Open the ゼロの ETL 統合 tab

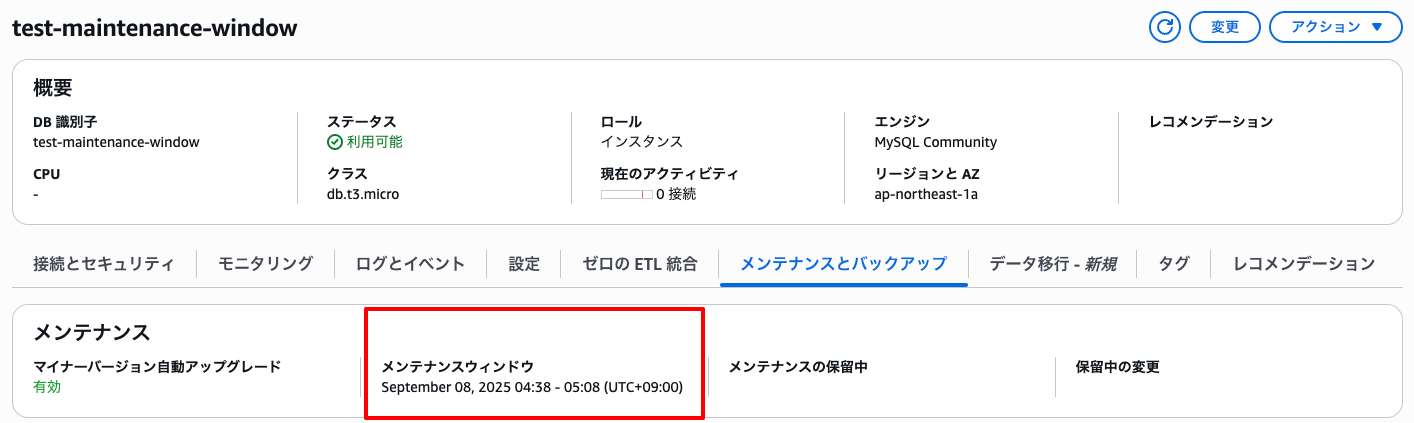coord(641,264)
